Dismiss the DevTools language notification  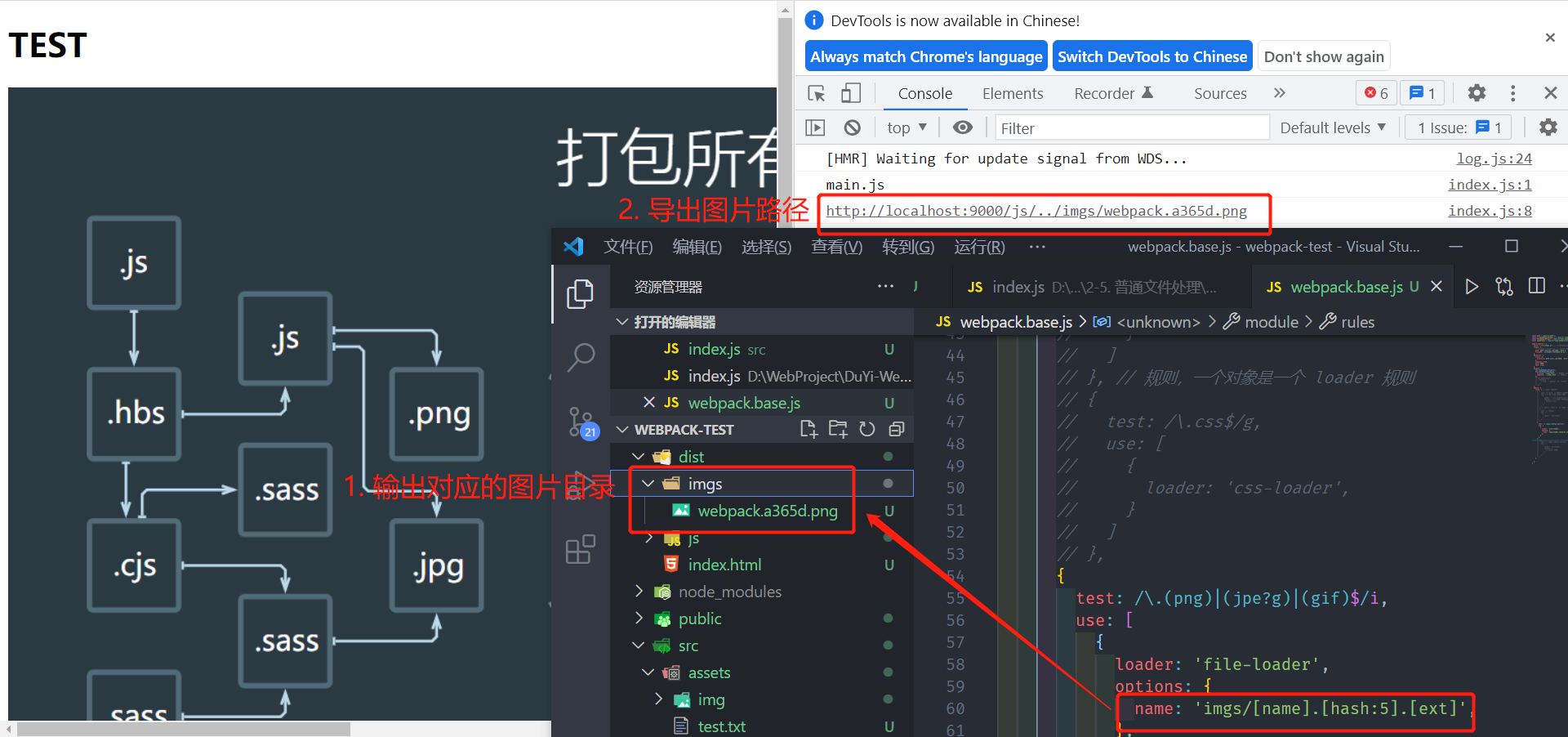coord(1550,38)
